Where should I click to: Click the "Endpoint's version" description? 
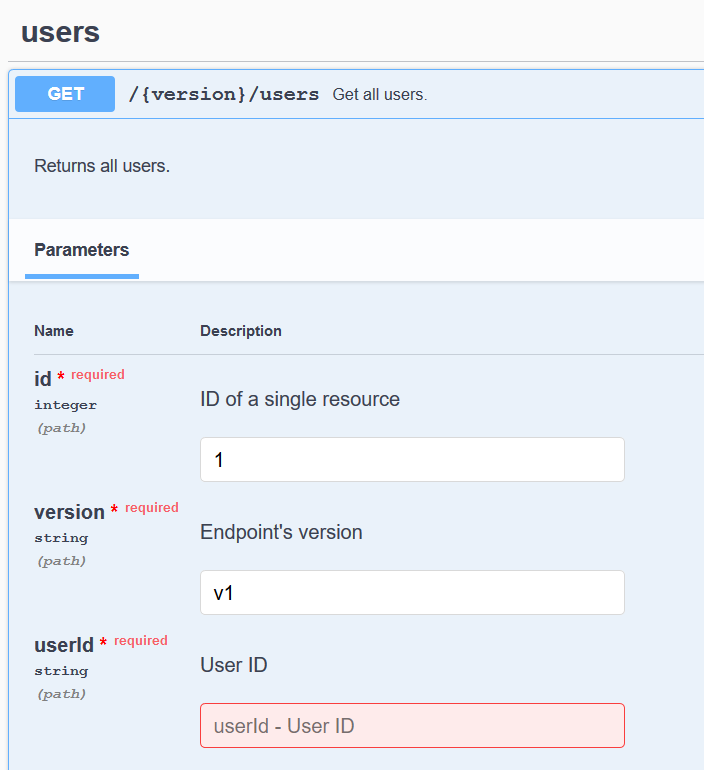click(281, 532)
